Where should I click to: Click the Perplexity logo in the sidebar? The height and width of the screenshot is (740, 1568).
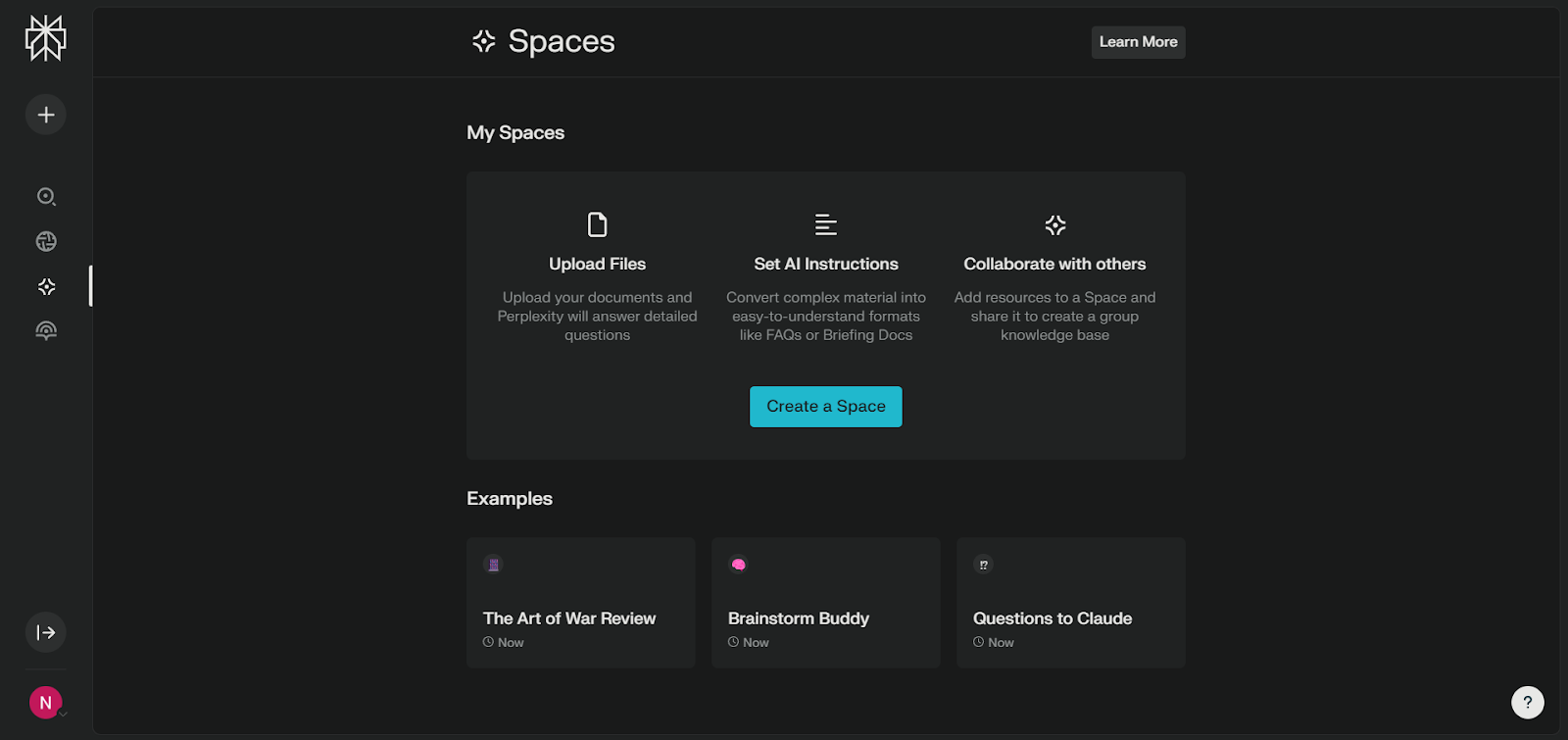[x=46, y=38]
